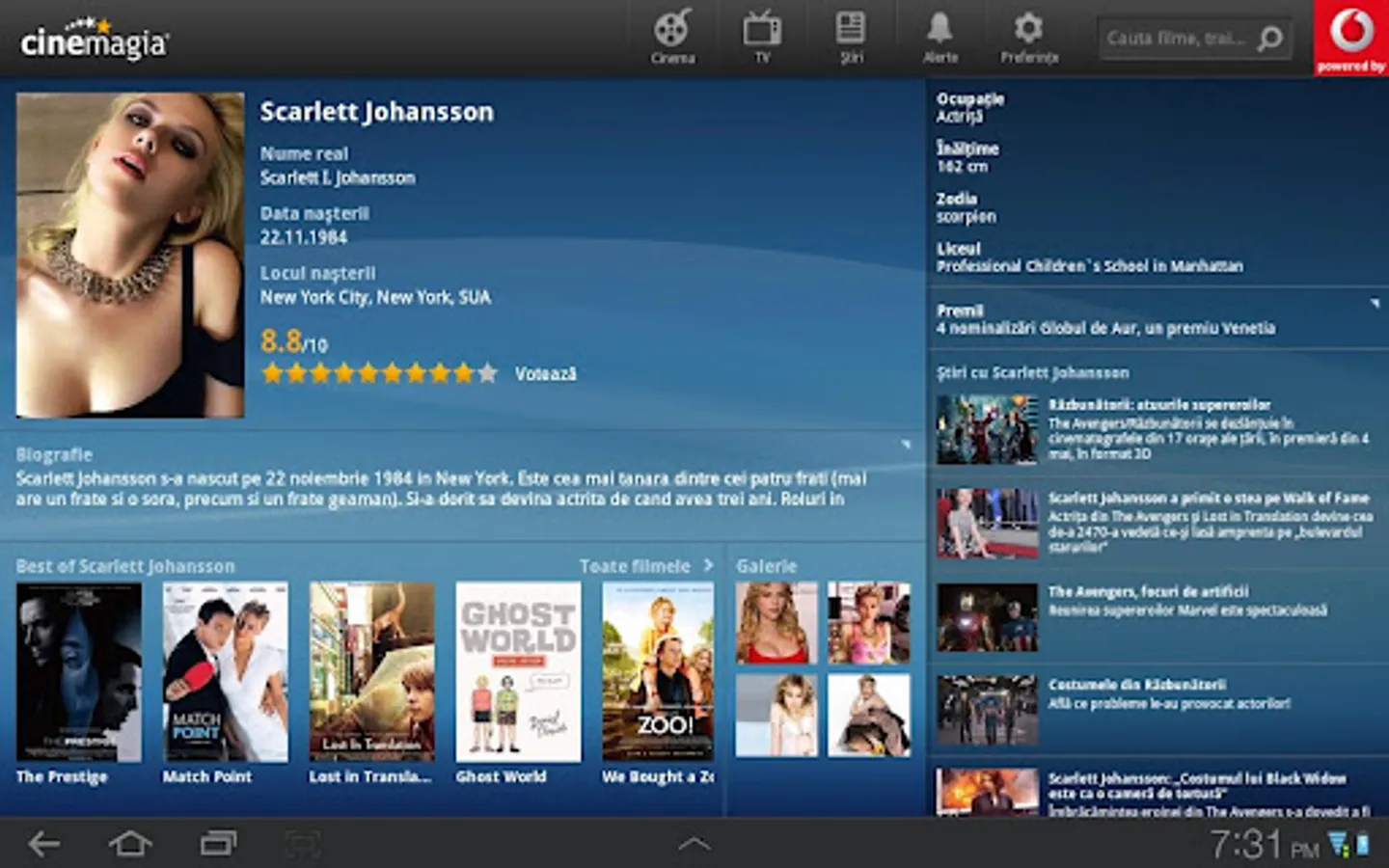
Task: Open Match Point movie poster
Action: 226,671
